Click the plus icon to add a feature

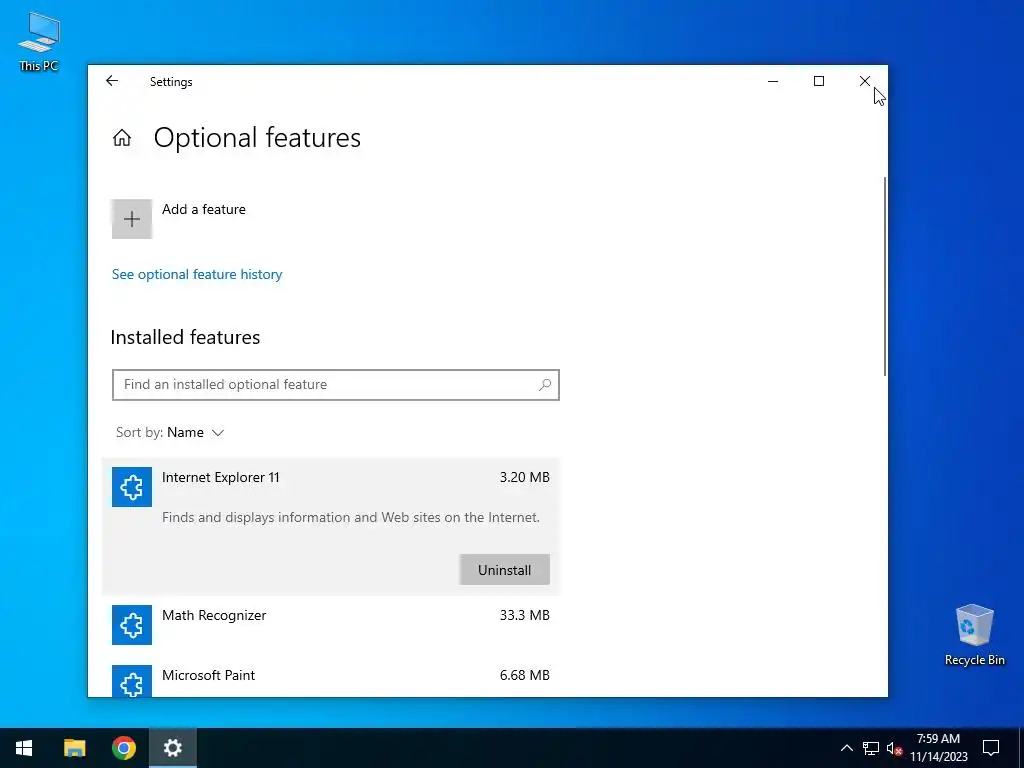point(132,219)
